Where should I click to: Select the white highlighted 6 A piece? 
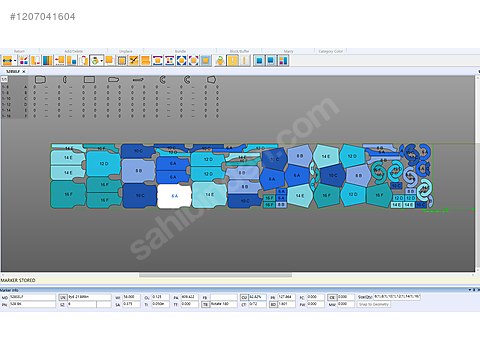[x=174, y=196]
